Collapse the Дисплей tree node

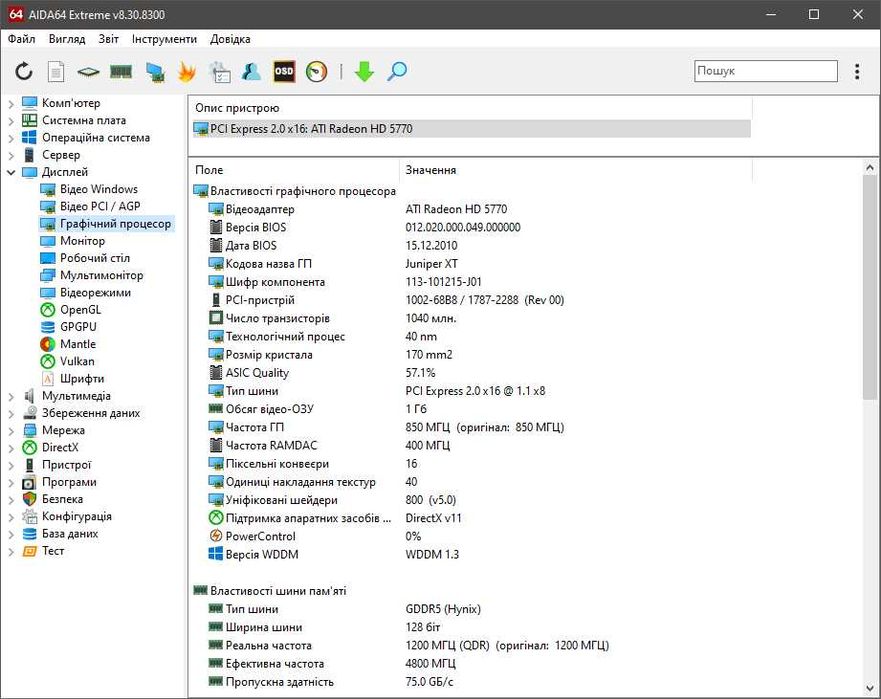pyautogui.click(x=11, y=173)
